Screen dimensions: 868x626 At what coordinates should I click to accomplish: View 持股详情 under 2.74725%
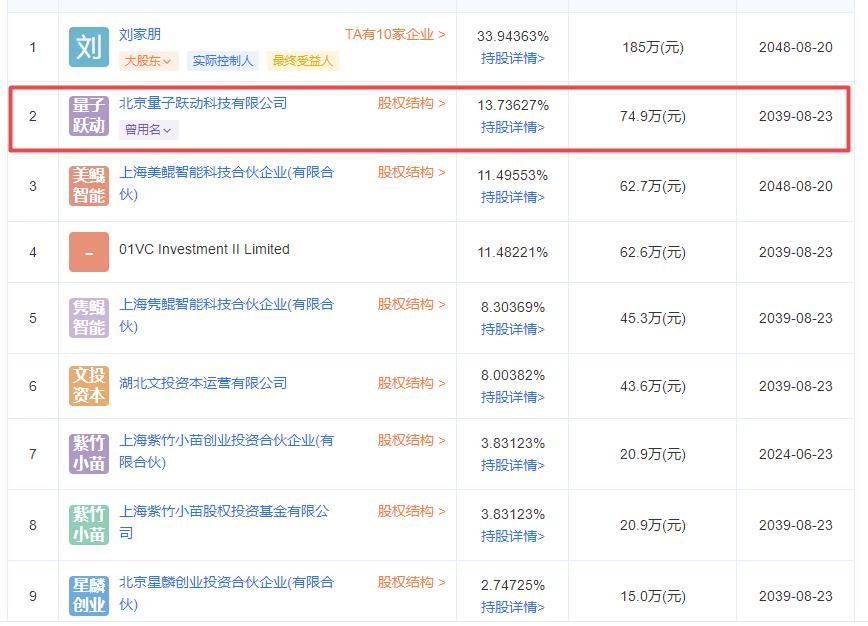click(513, 607)
